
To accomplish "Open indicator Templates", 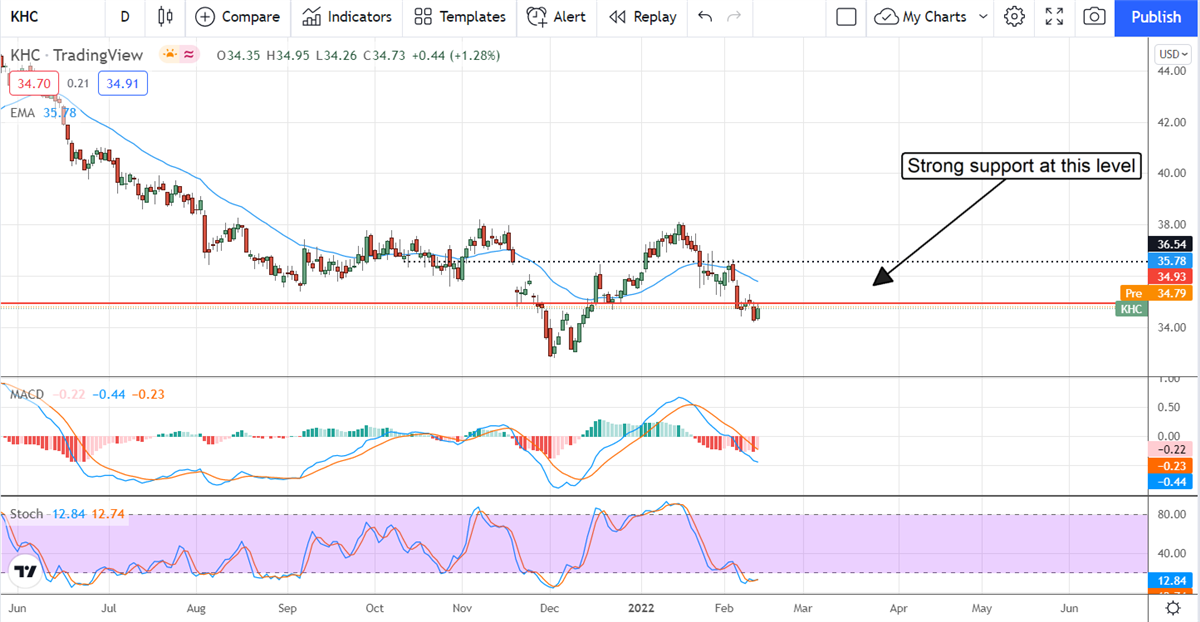I will click(459, 17).
